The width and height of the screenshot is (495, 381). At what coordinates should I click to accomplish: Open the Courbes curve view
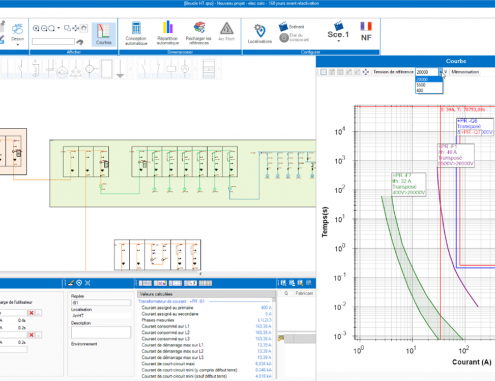coord(103,34)
